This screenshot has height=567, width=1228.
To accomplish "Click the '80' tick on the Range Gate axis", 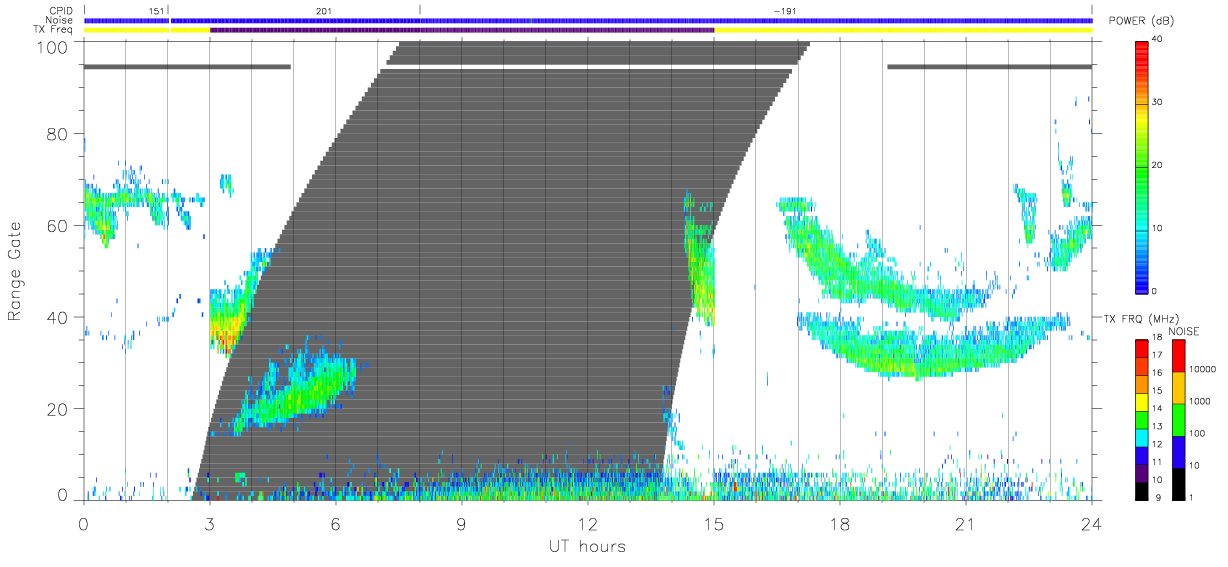I will [x=58, y=134].
